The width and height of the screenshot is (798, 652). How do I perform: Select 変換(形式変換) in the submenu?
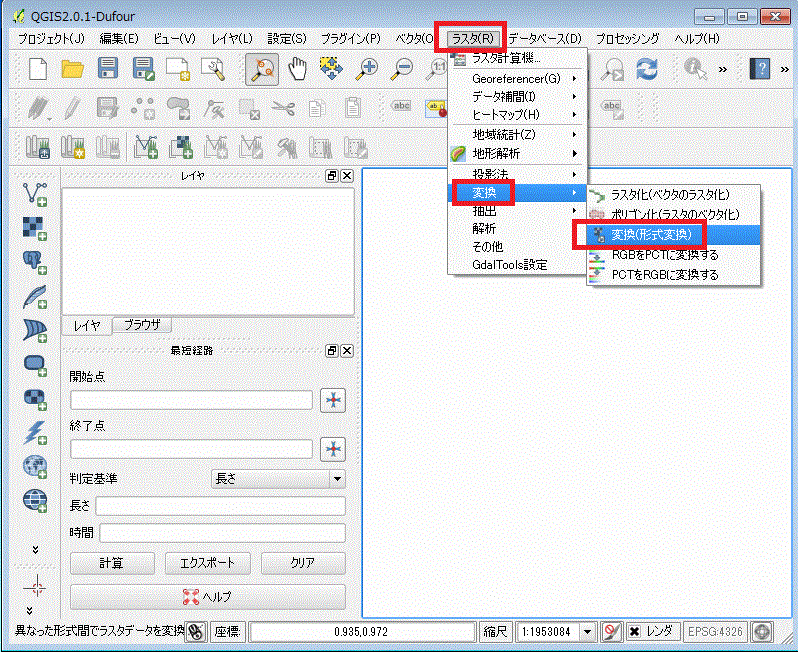click(x=650, y=235)
